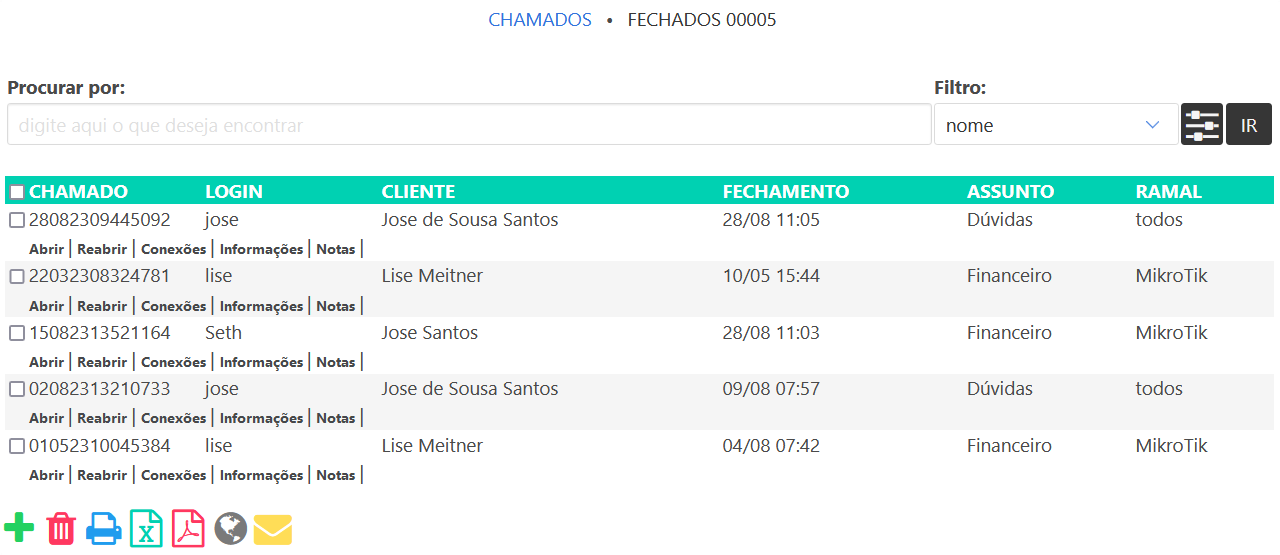Check the box for ticket 28082309445092
The height and width of the screenshot is (555, 1280).
pos(17,220)
